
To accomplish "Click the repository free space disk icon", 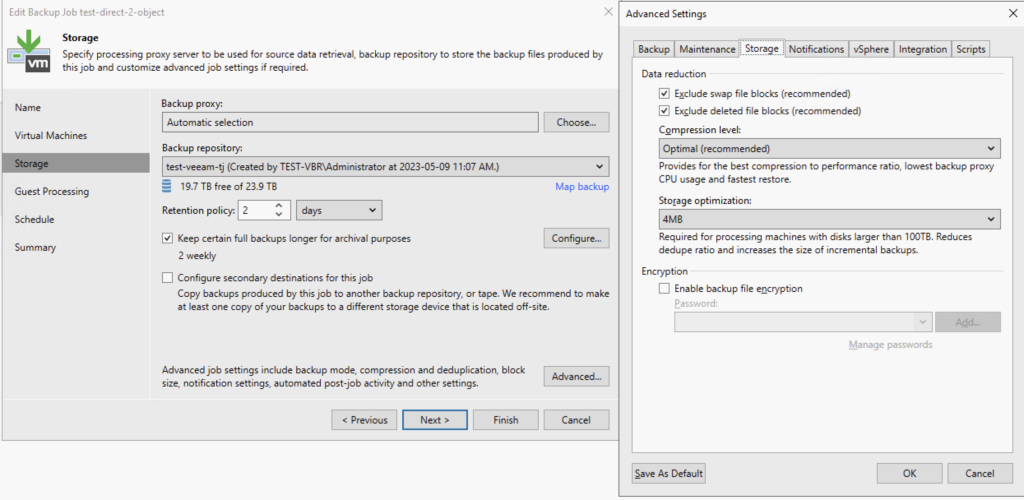I will click(x=167, y=186).
